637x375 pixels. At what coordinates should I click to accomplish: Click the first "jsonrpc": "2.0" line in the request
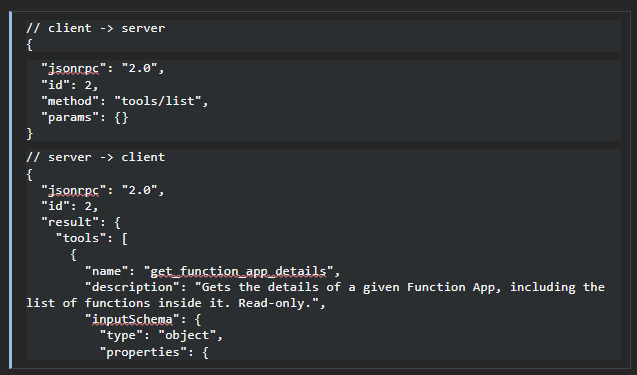click(x=102, y=69)
